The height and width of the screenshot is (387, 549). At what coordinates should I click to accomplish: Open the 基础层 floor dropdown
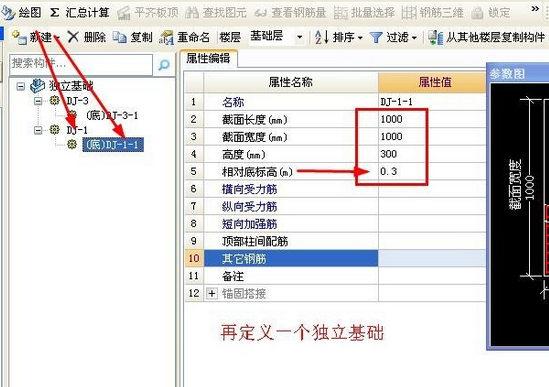300,37
